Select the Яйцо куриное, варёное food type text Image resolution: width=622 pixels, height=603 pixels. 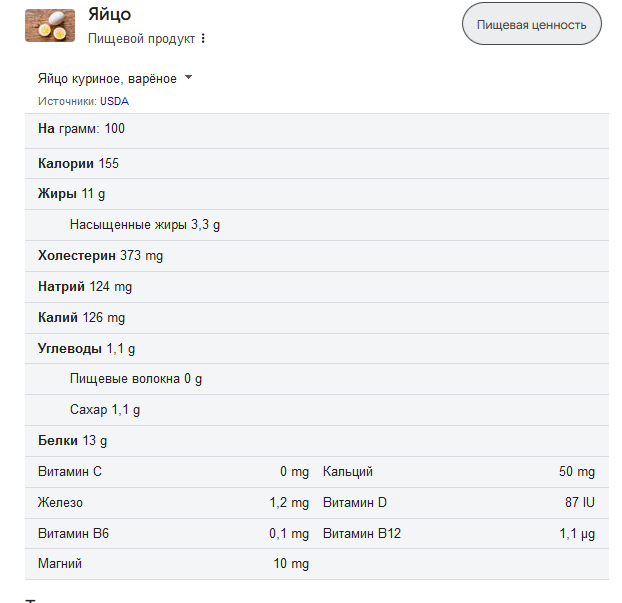107,79
